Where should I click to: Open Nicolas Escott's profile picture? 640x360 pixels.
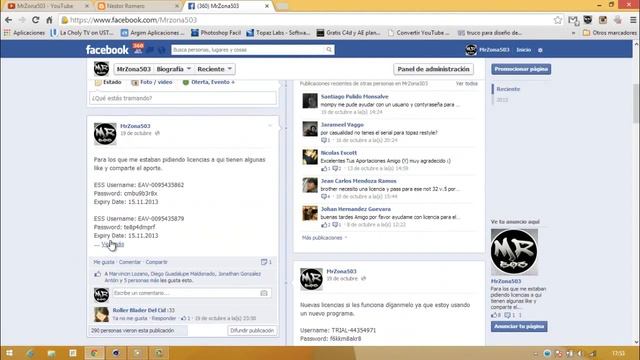(310, 157)
